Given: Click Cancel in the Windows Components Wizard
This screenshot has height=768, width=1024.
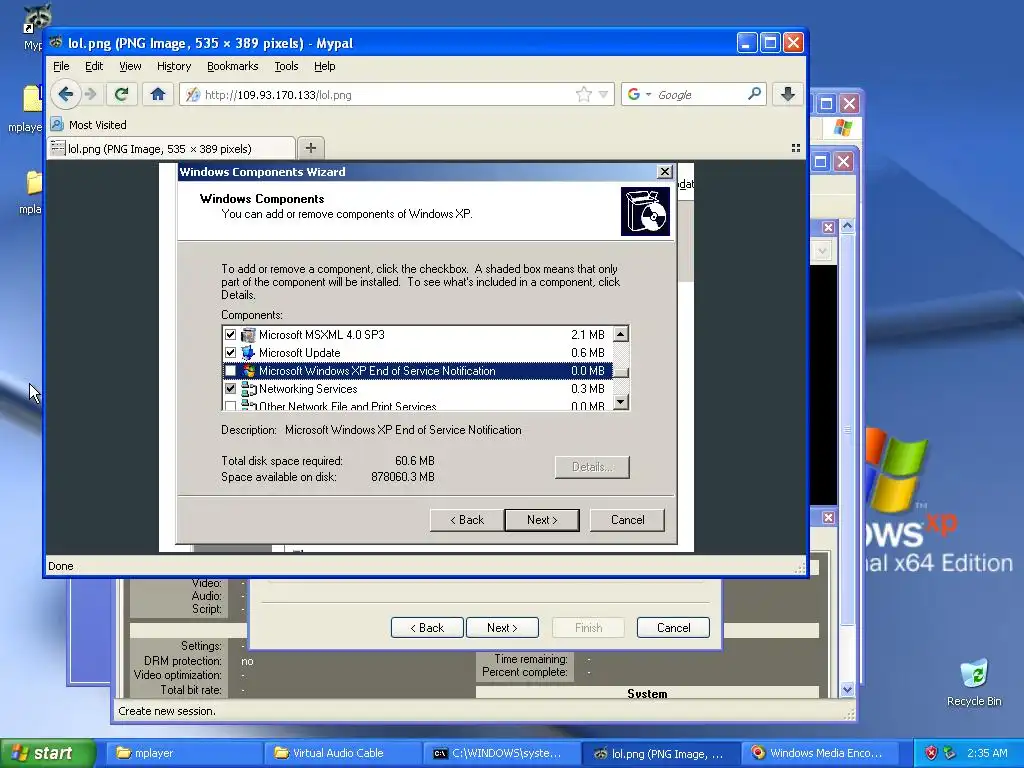Looking at the screenshot, I should pyautogui.click(x=628, y=520).
